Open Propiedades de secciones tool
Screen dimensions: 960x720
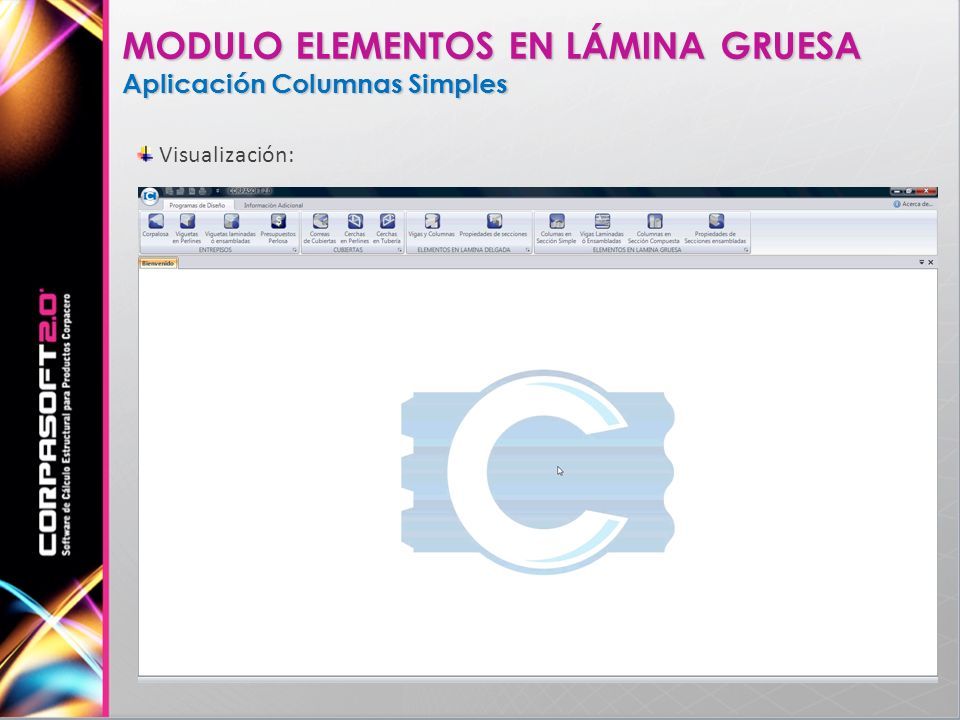coord(493,226)
